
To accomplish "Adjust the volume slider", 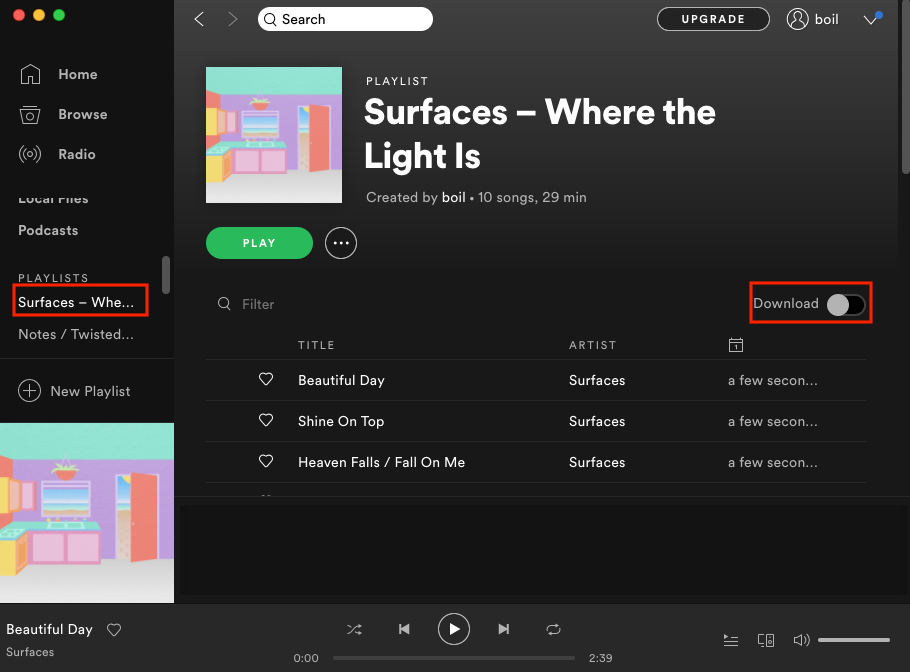I will 853,640.
